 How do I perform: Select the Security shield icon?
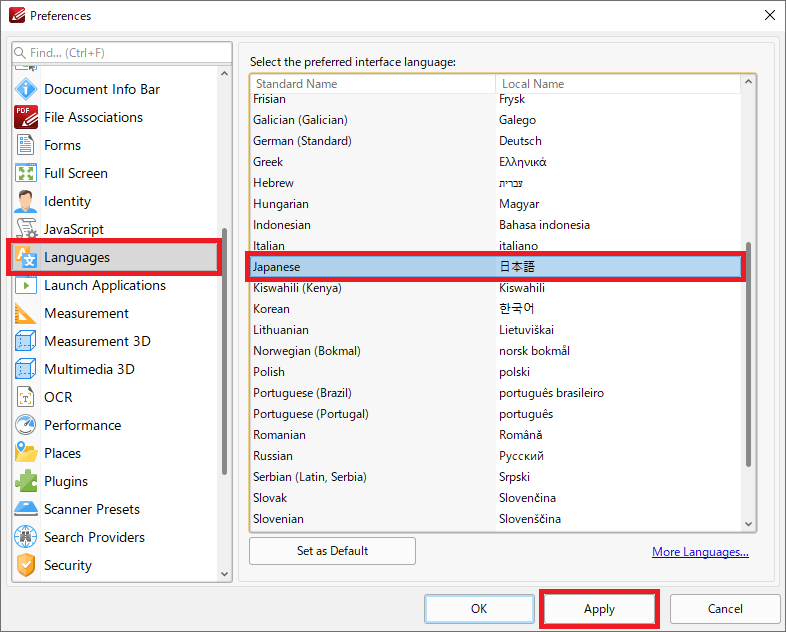coord(26,565)
